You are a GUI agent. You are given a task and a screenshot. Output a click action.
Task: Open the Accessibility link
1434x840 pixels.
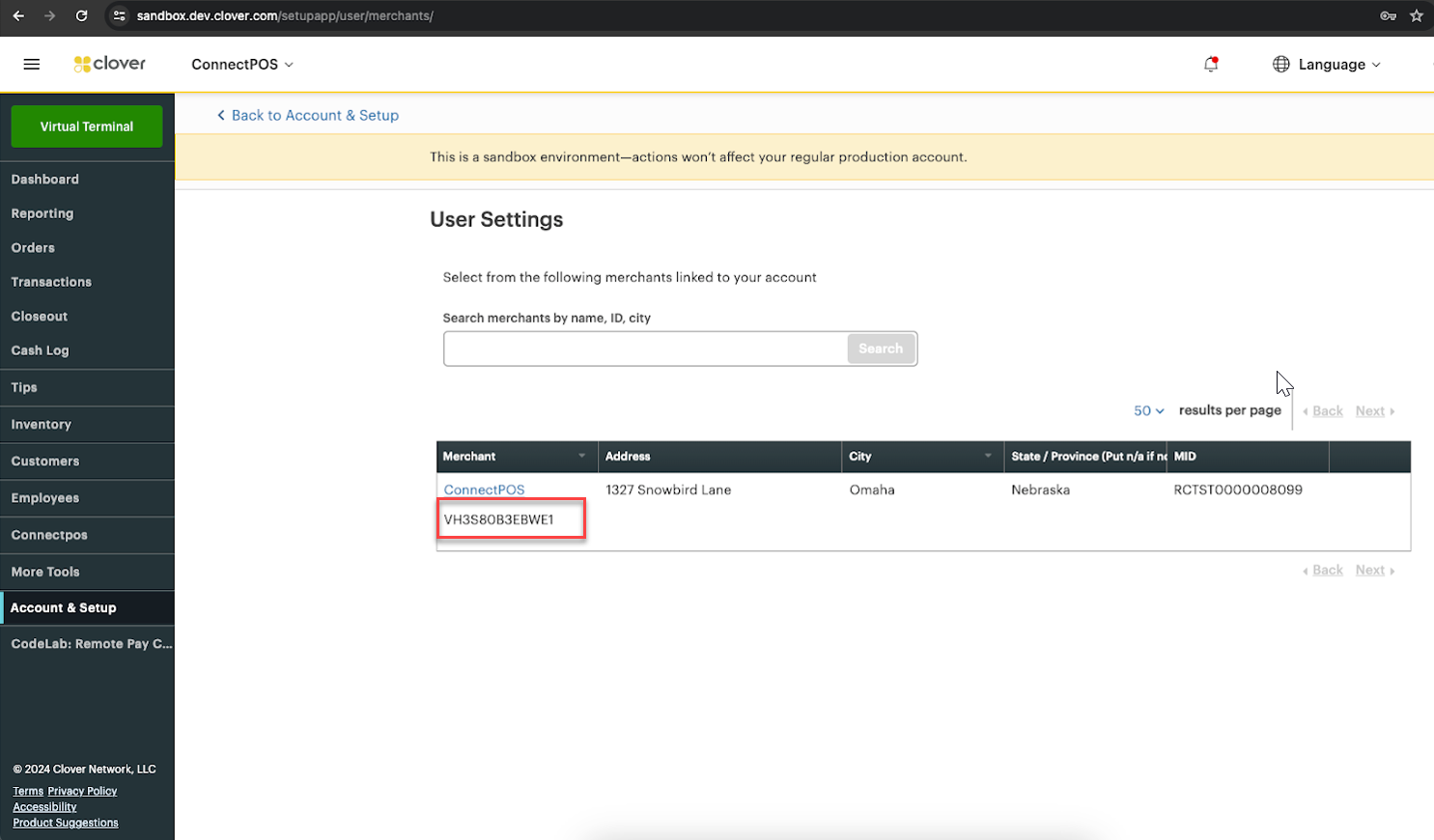(x=44, y=807)
